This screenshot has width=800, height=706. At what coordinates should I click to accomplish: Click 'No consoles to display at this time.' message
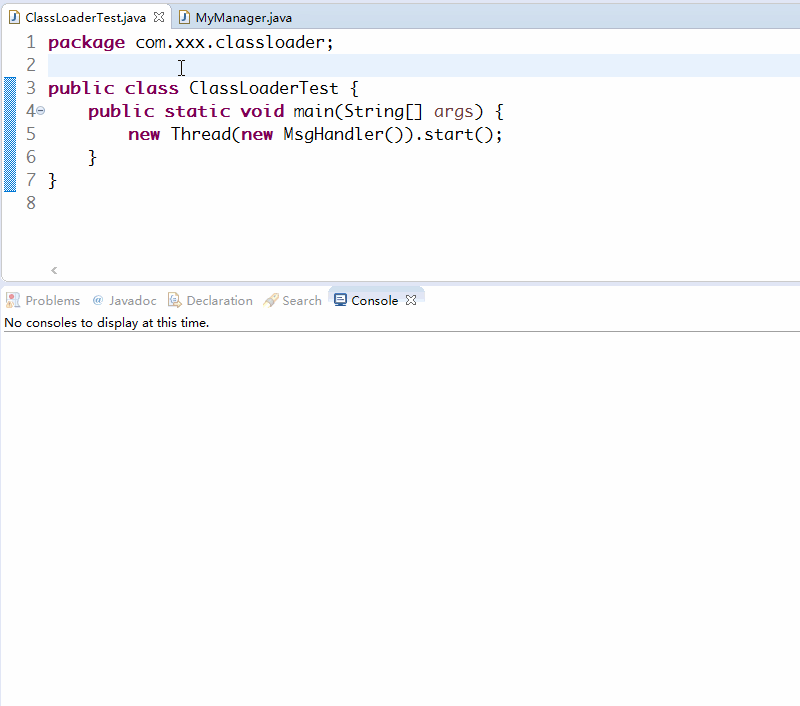tap(107, 323)
